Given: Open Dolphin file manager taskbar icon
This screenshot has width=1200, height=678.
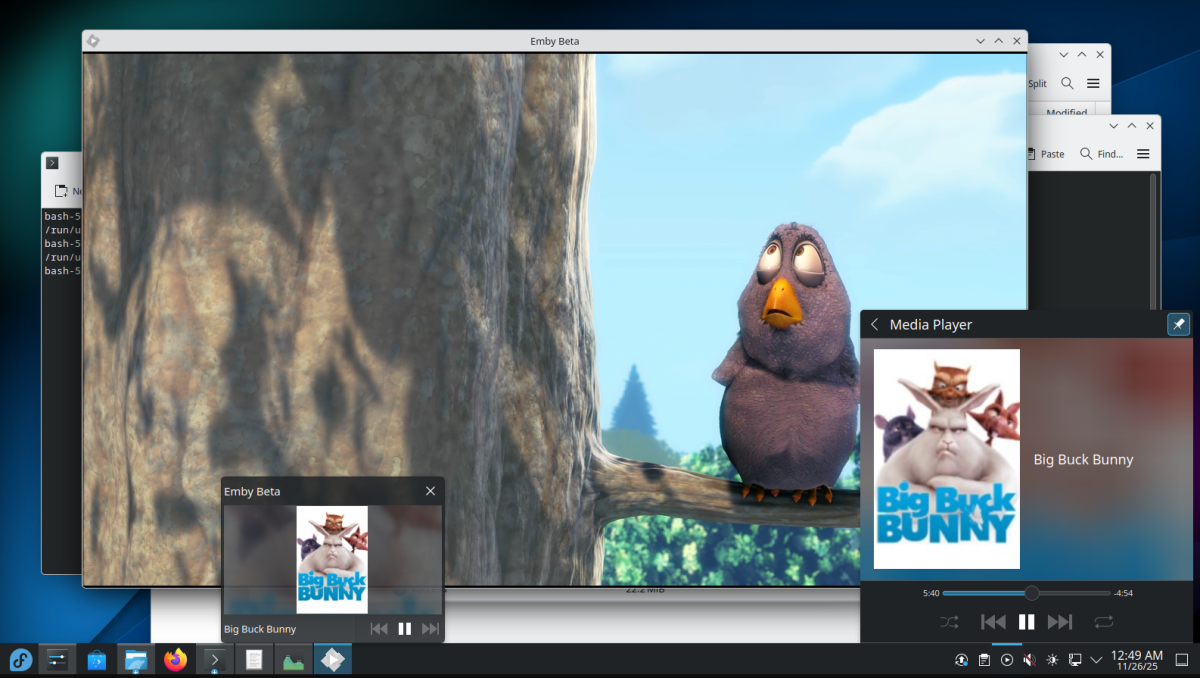Looking at the screenshot, I should pyautogui.click(x=136, y=660).
